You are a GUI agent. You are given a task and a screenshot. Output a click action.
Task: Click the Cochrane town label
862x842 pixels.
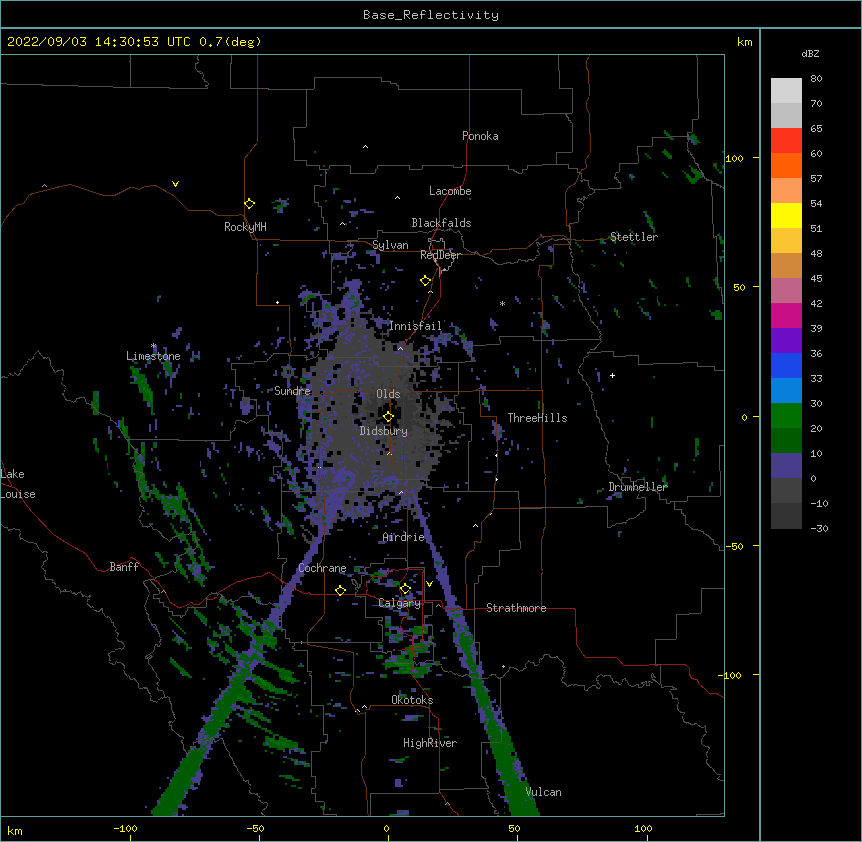click(x=322, y=568)
